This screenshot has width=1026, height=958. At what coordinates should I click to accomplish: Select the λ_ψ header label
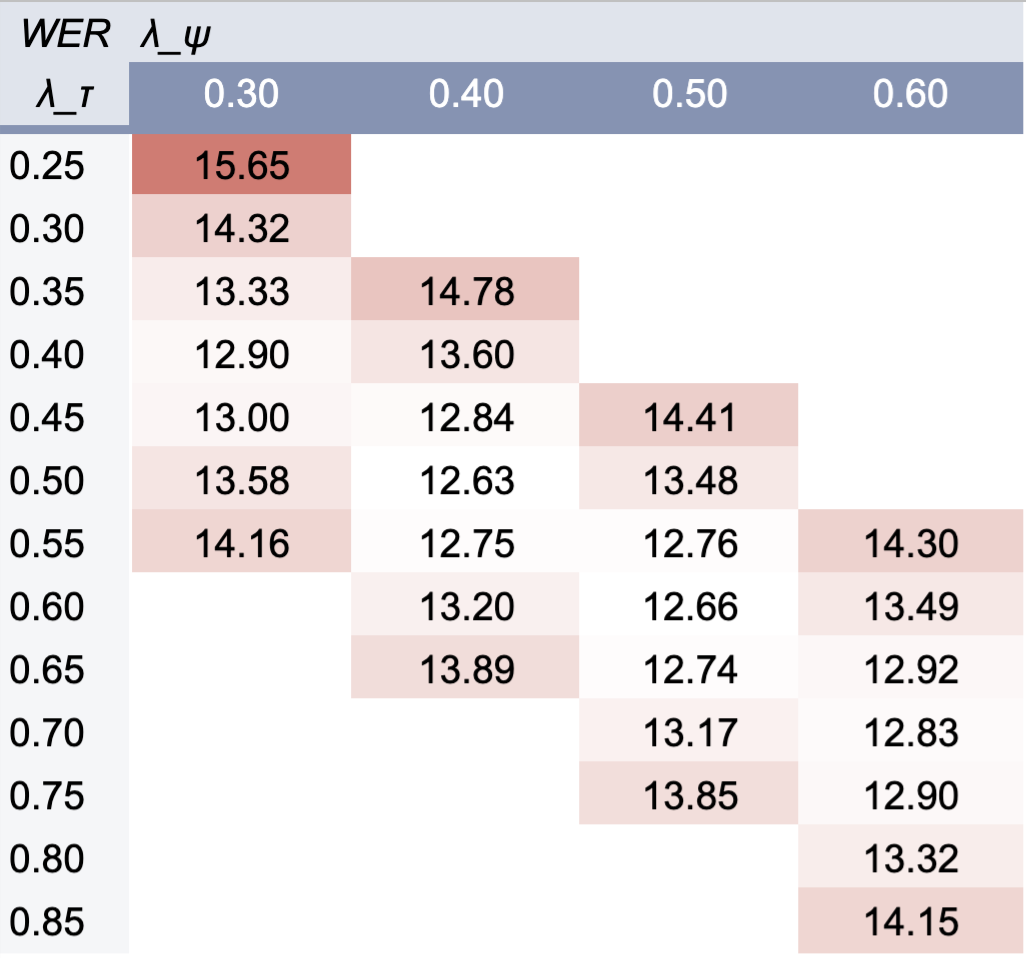[175, 36]
